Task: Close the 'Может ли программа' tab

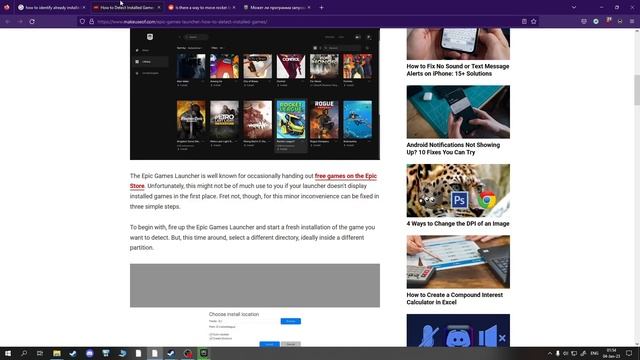Action: (x=309, y=7)
